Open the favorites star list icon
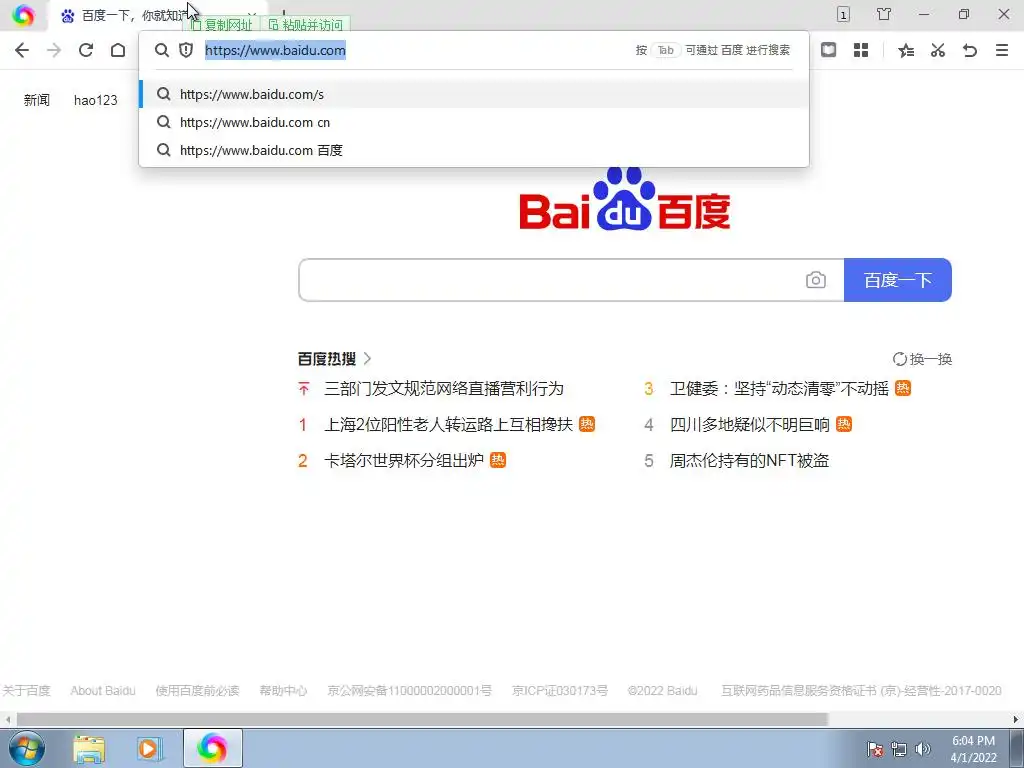Image resolution: width=1024 pixels, height=768 pixels. pyautogui.click(x=906, y=50)
